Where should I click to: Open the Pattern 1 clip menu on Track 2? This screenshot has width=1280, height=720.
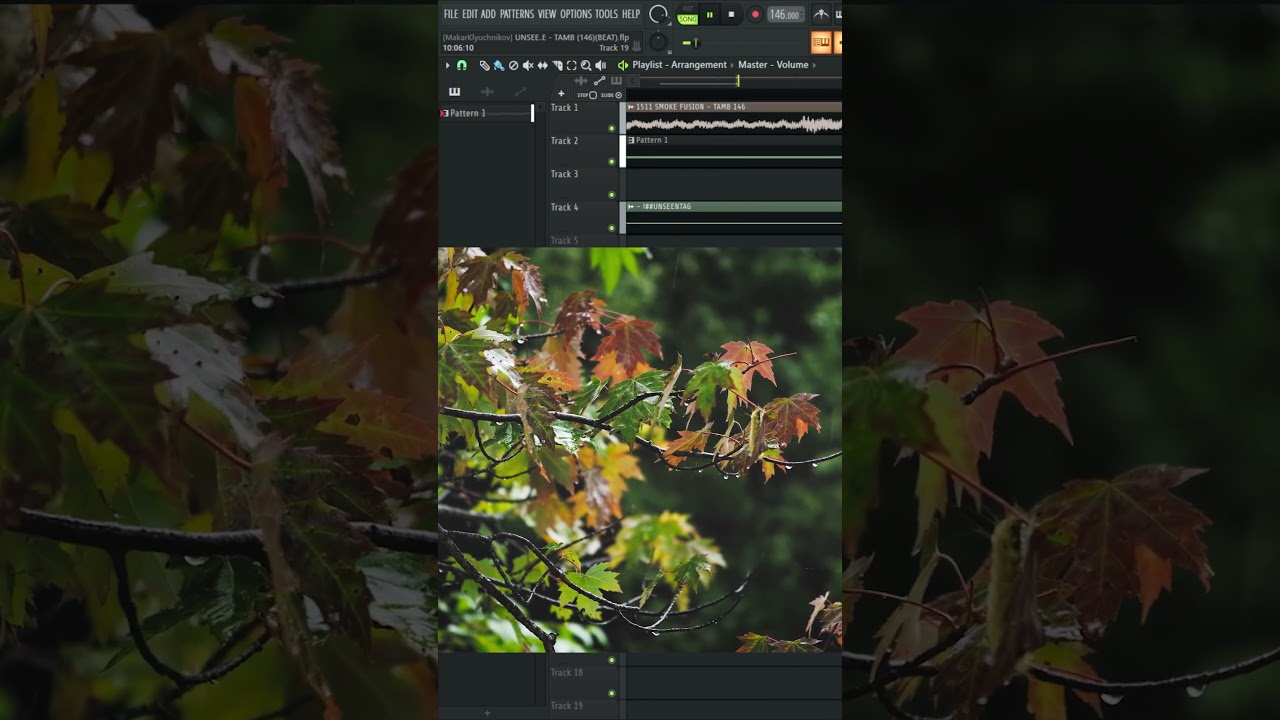(x=631, y=140)
